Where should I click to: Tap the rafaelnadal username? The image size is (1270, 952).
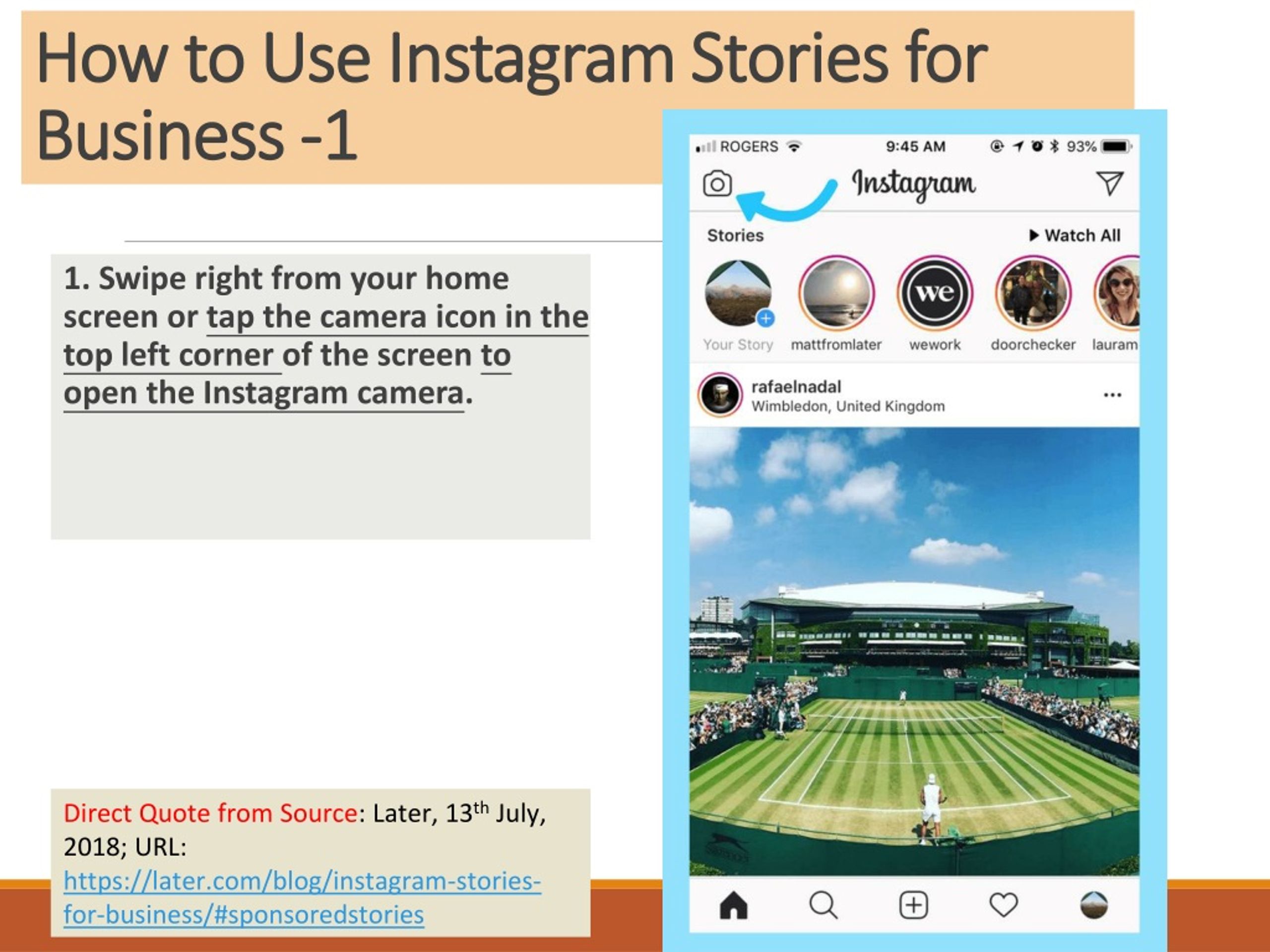pos(796,387)
